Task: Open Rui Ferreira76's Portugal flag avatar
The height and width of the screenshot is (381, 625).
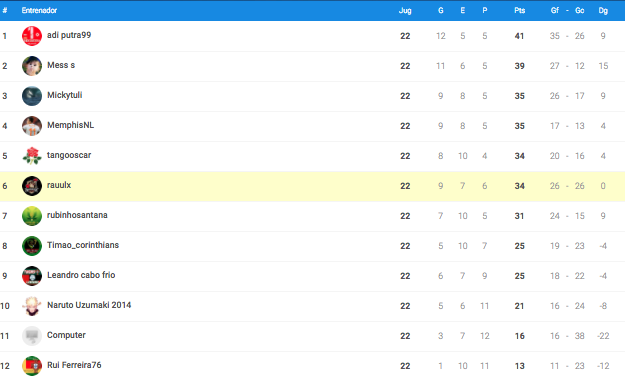Action: point(32,366)
